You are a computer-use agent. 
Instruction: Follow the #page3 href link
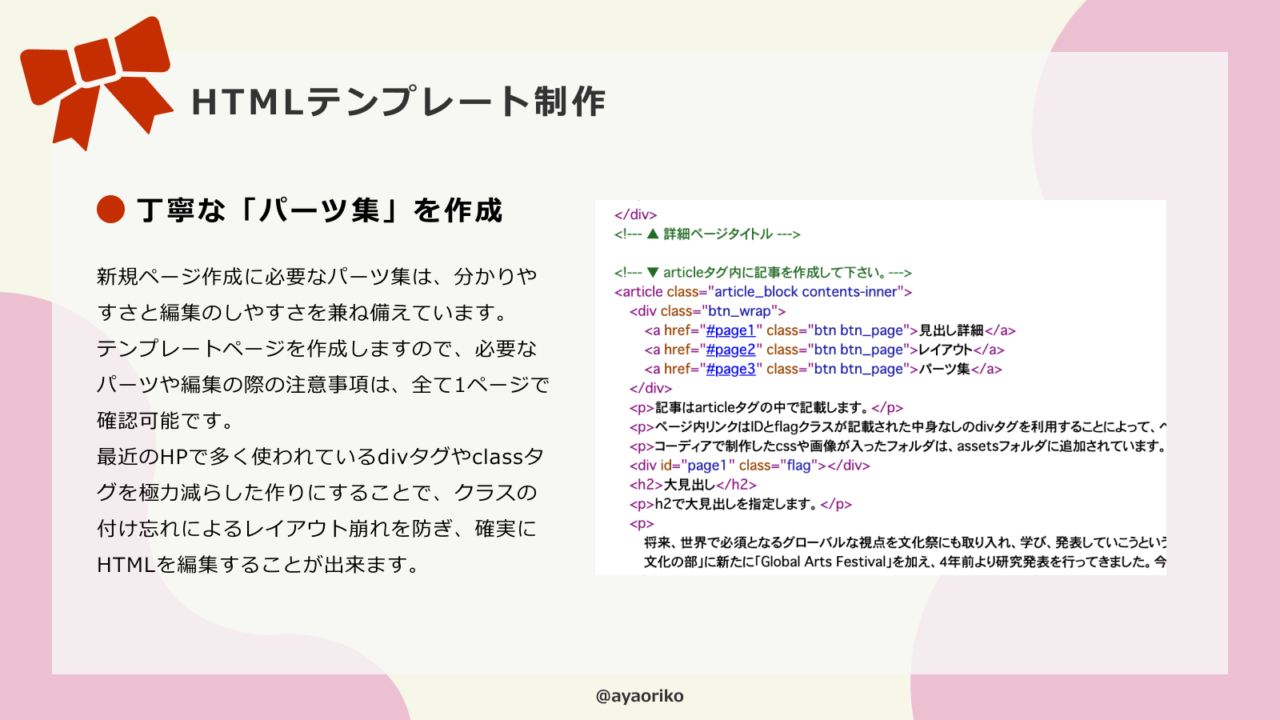point(734,369)
